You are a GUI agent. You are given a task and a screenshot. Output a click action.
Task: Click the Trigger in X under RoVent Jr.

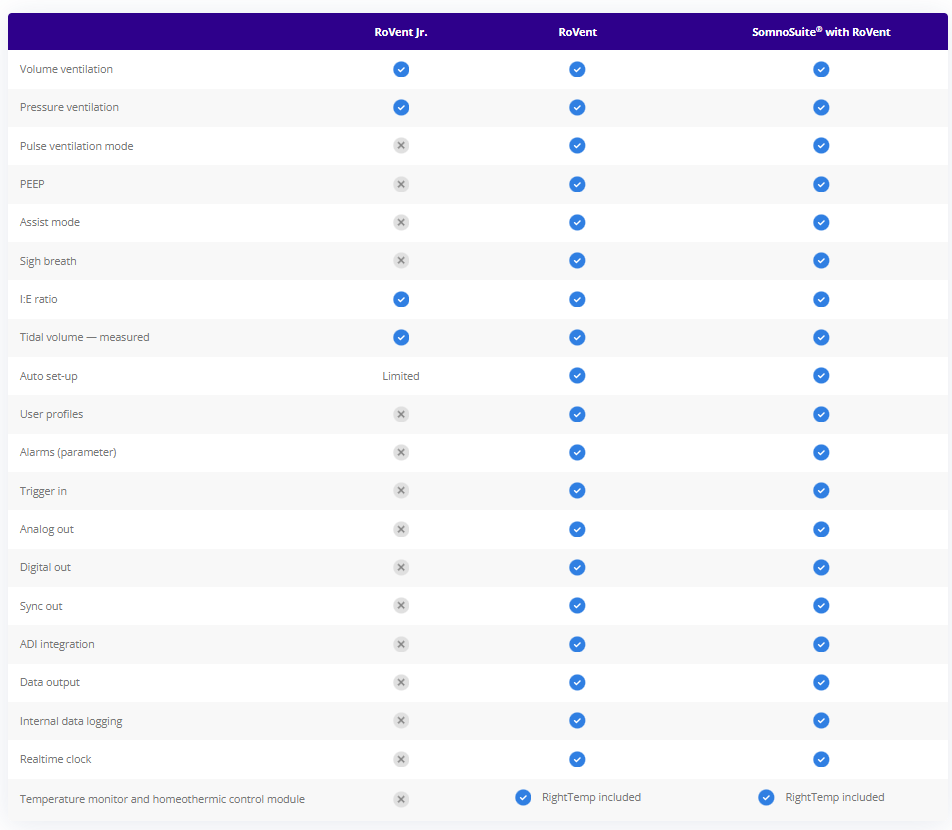click(401, 491)
